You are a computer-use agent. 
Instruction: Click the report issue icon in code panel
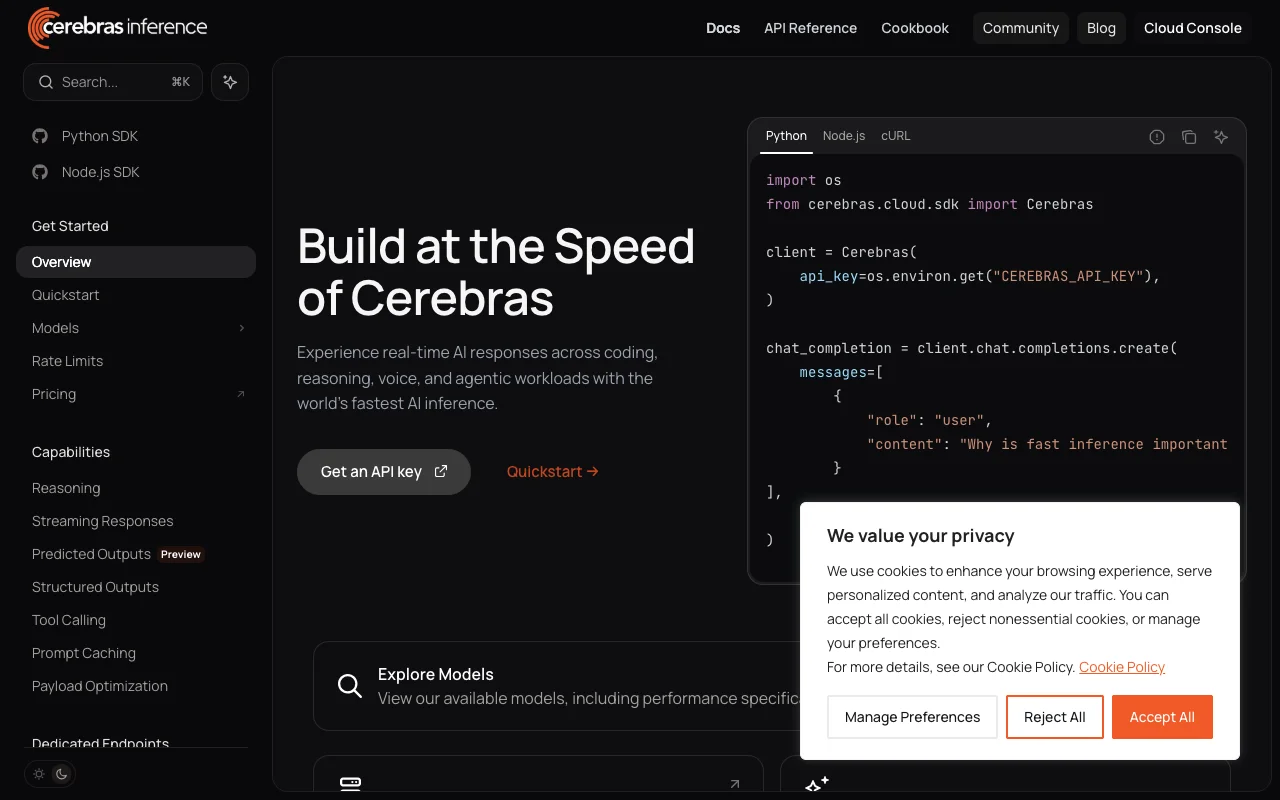(1157, 137)
